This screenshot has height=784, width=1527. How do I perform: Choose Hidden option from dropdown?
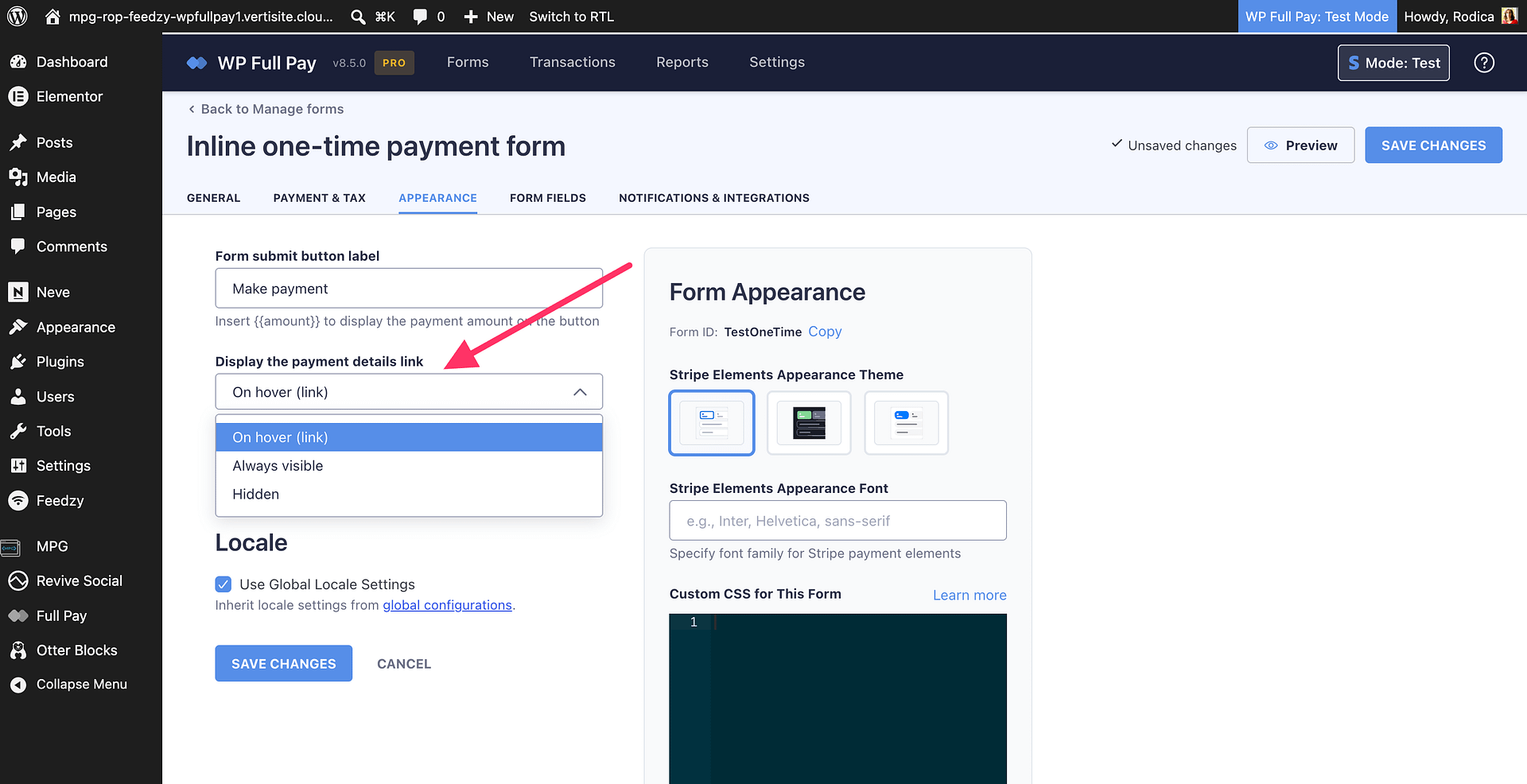(x=409, y=494)
